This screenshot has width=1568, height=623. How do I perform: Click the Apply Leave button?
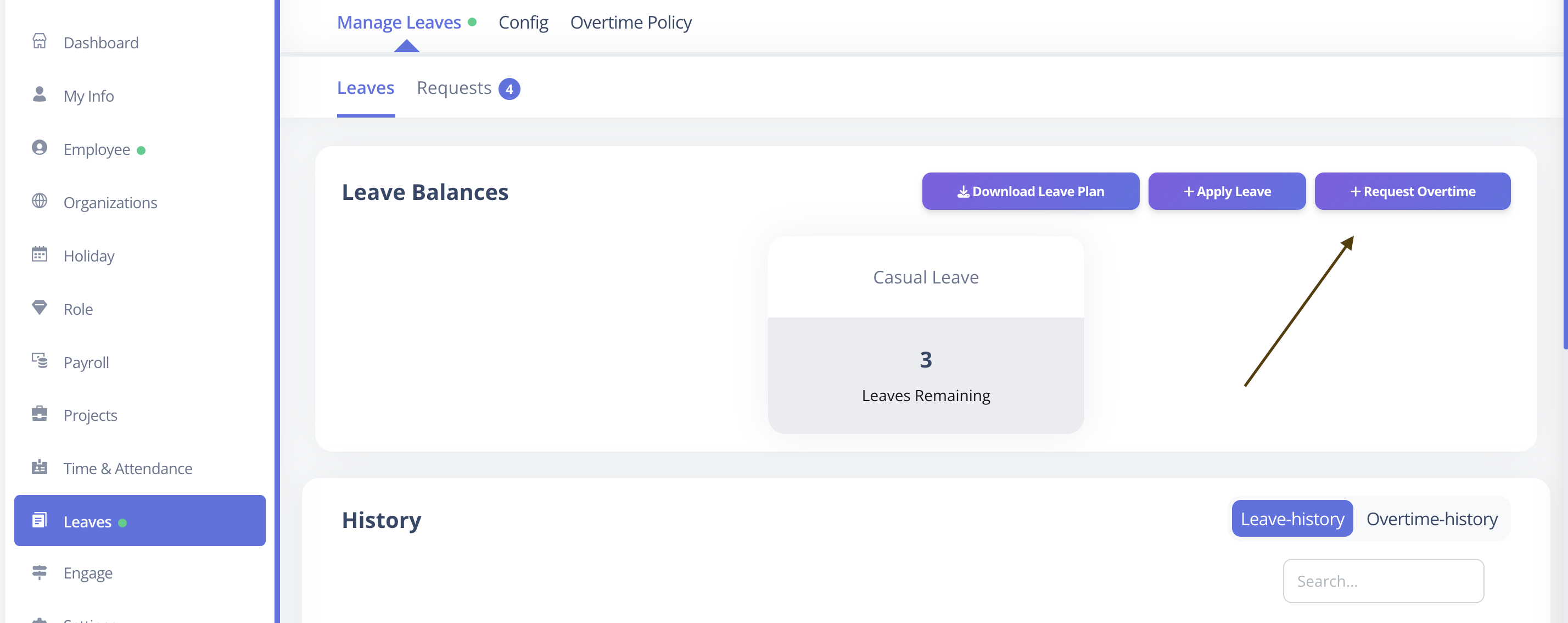click(x=1227, y=191)
